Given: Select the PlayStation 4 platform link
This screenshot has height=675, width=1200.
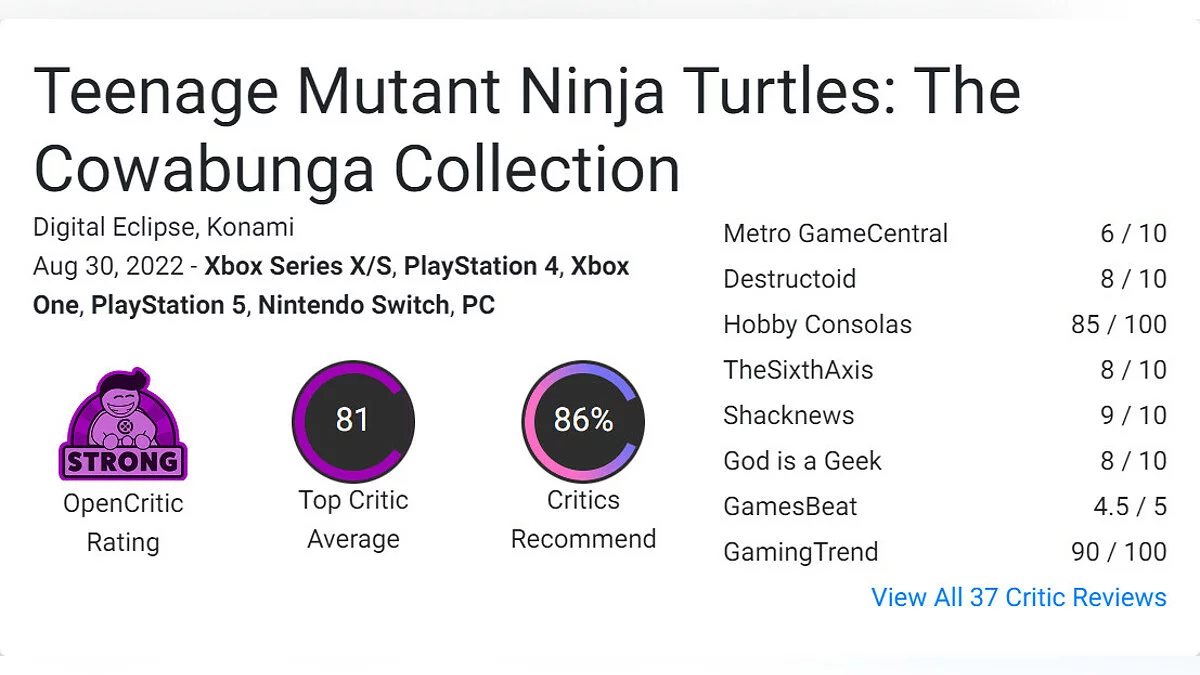Looking at the screenshot, I should [484, 267].
